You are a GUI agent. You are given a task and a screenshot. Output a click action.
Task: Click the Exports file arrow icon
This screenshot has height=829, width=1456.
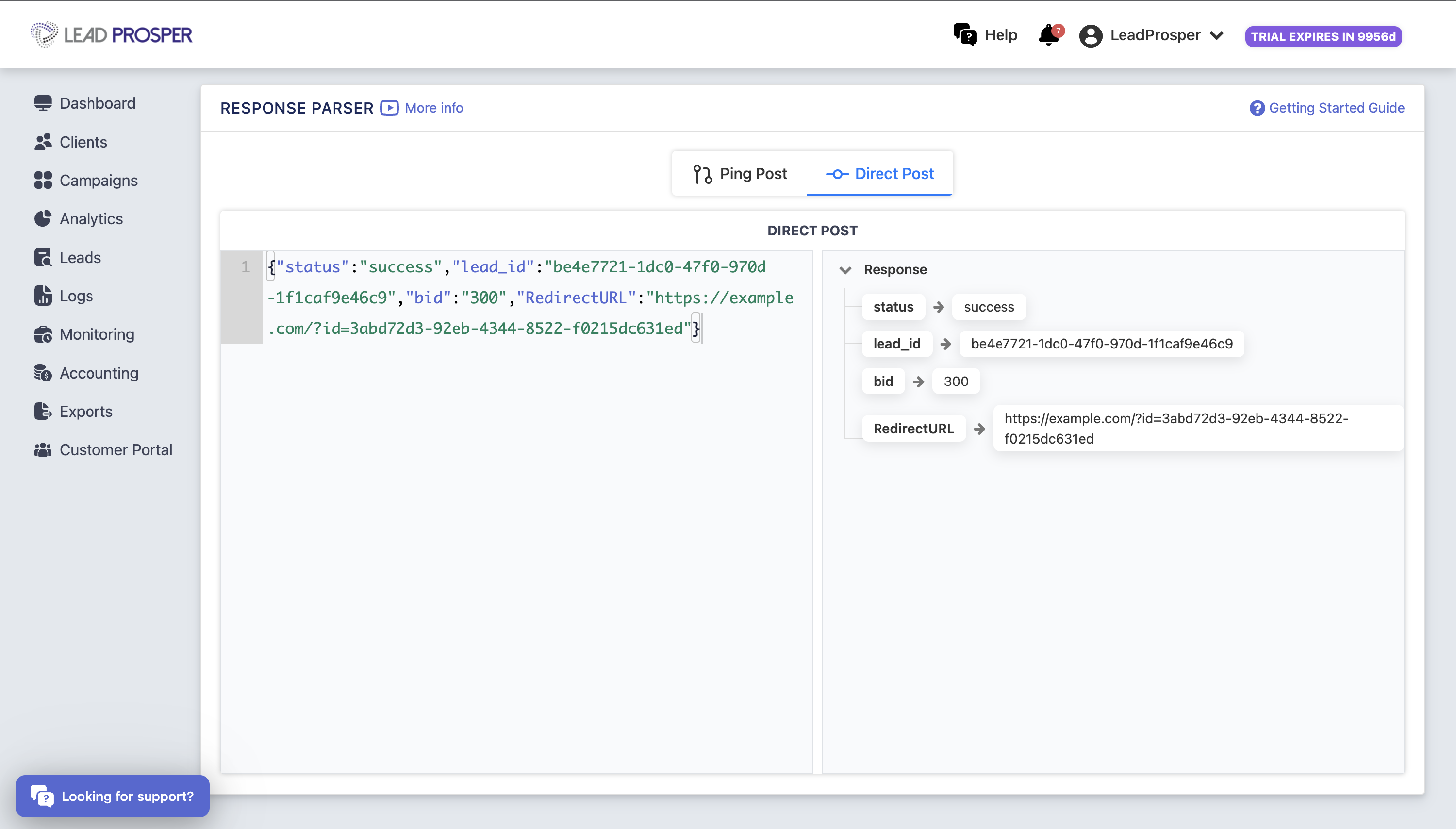[43, 411]
